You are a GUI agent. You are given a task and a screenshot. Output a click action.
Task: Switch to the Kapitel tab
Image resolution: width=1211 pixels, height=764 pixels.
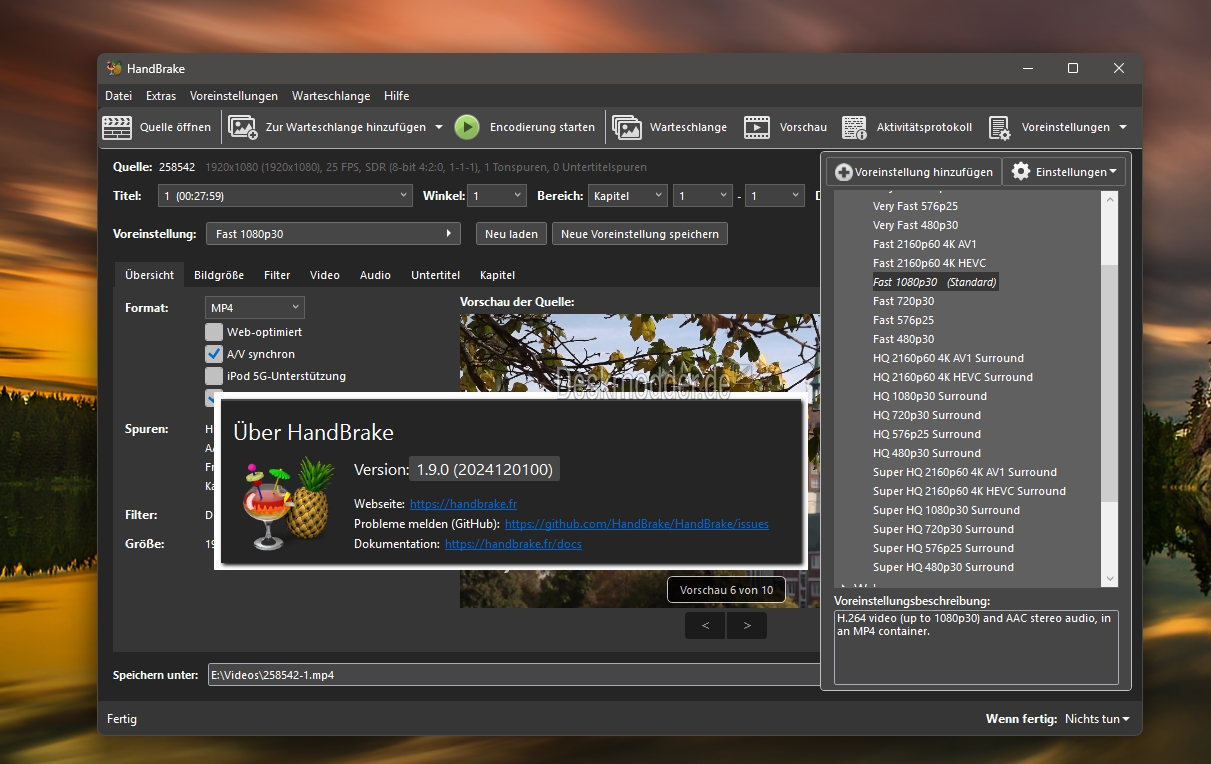[x=498, y=275]
